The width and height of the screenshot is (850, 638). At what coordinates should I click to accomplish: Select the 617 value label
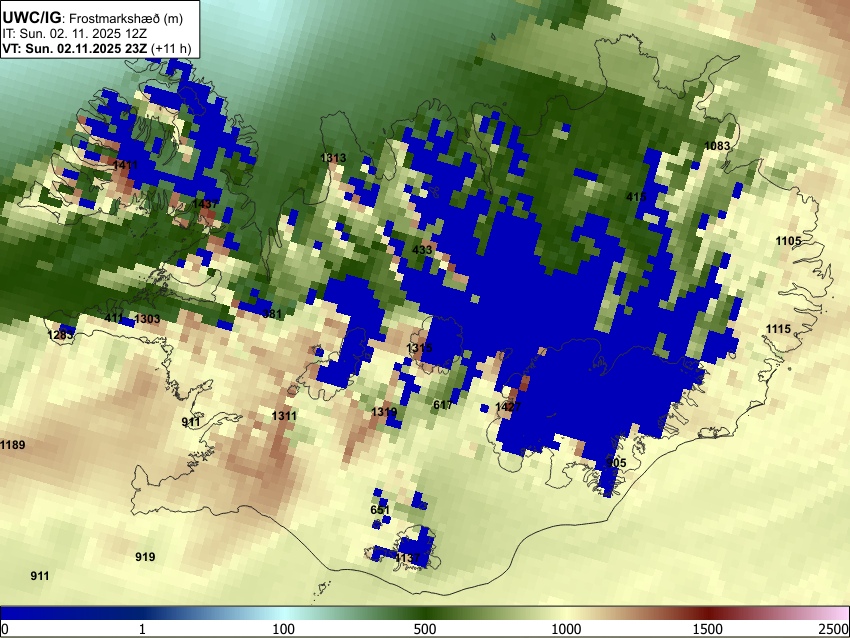coord(443,405)
